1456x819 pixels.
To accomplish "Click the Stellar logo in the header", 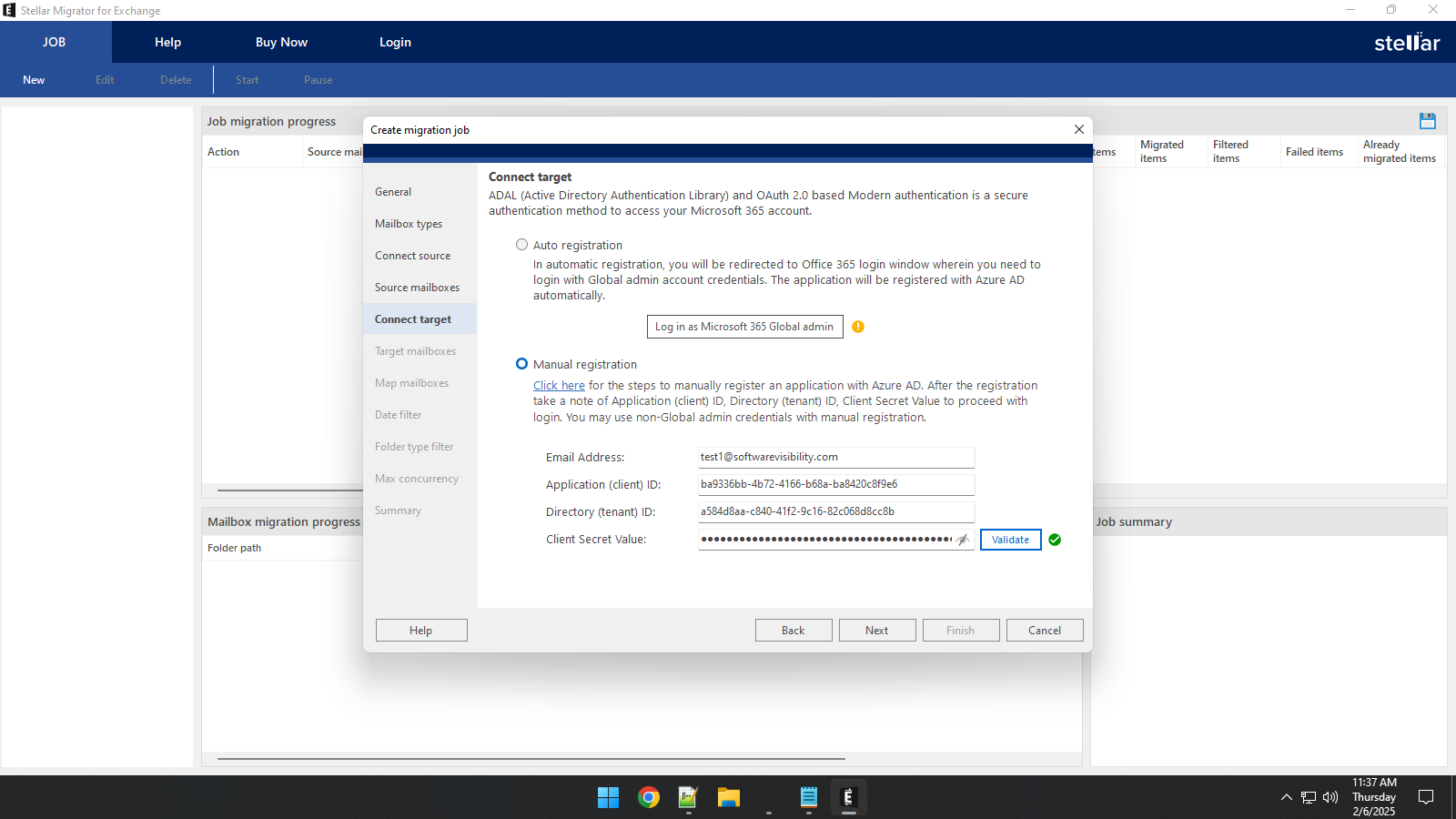I will point(1407,42).
